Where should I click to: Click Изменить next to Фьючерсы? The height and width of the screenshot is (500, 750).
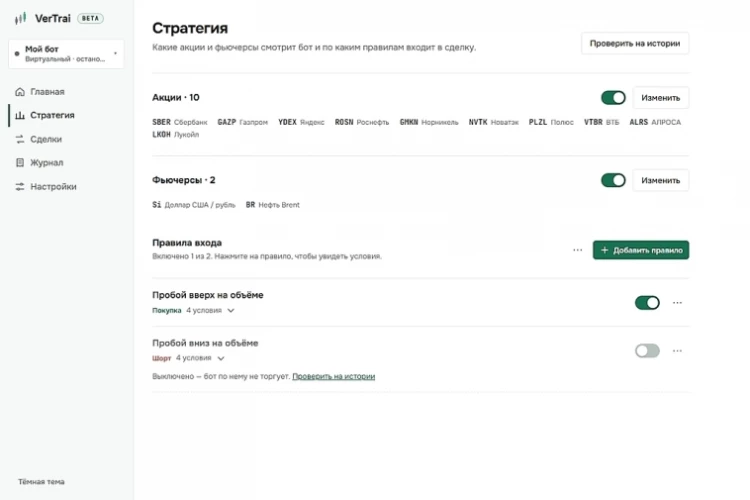pyautogui.click(x=661, y=180)
